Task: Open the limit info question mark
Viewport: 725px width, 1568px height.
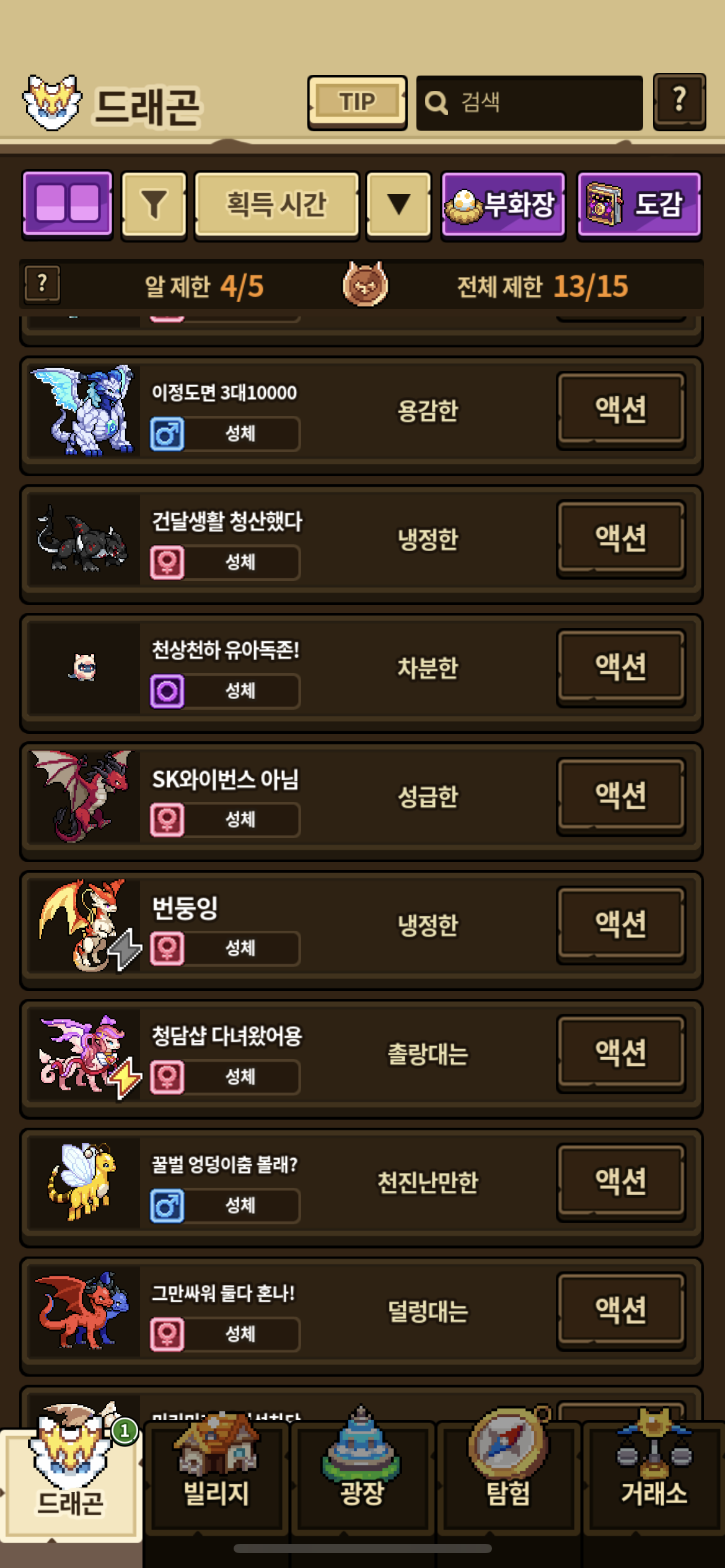Action: (42, 284)
